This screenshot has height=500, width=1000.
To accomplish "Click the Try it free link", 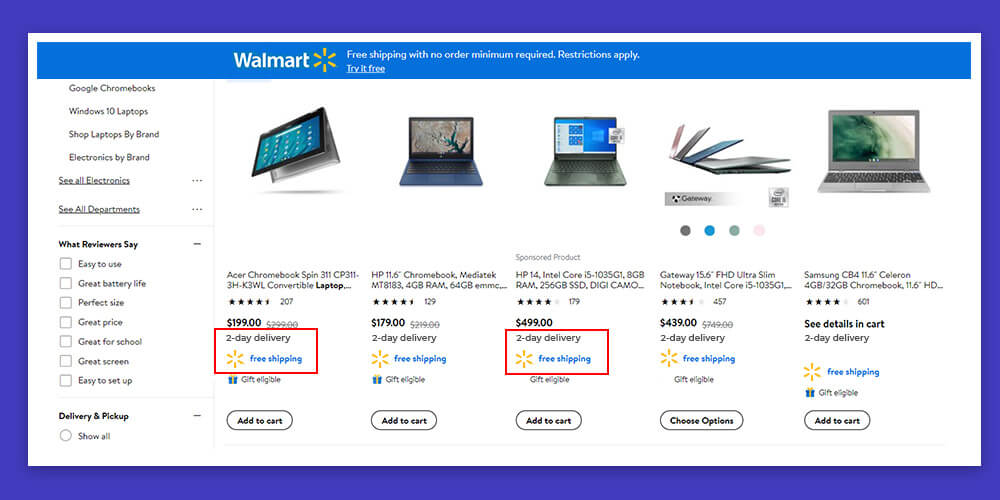I will point(365,68).
